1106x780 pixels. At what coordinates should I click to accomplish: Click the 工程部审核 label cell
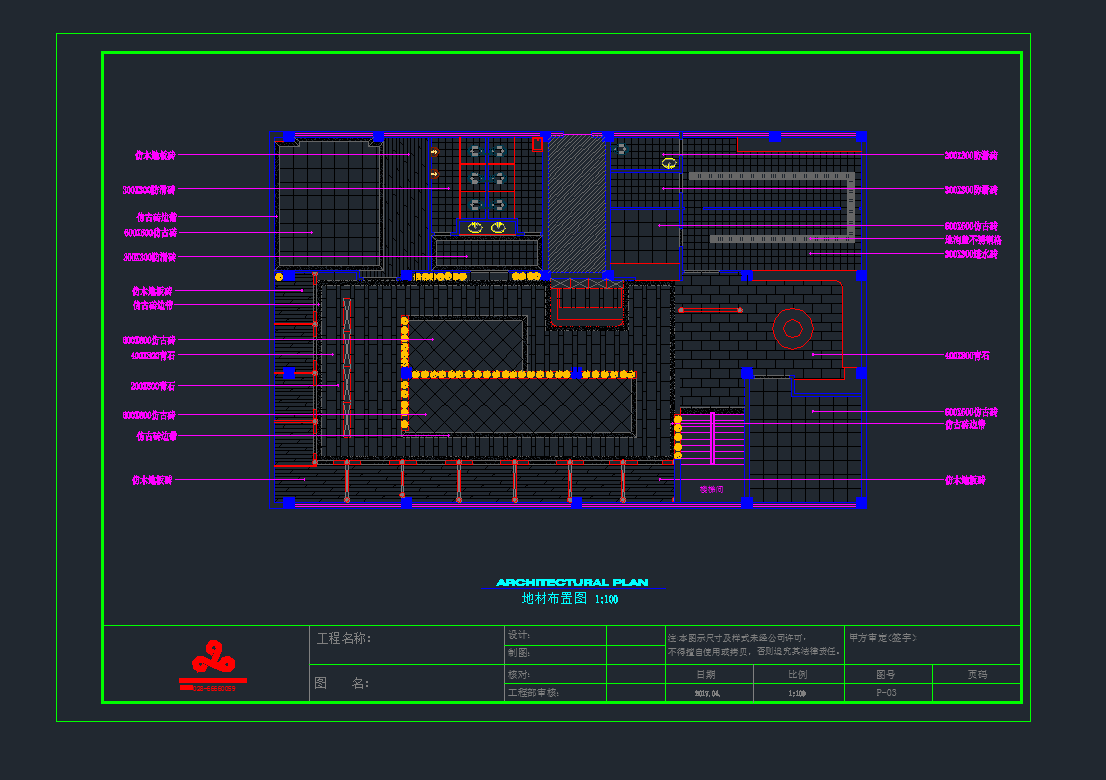[533, 692]
